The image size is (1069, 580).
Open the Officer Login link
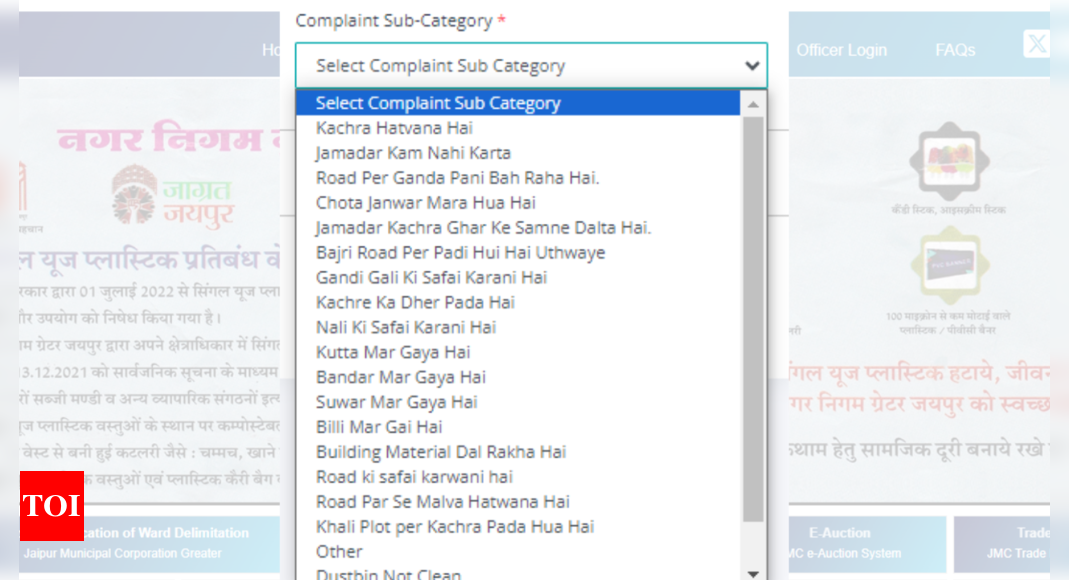coord(841,50)
